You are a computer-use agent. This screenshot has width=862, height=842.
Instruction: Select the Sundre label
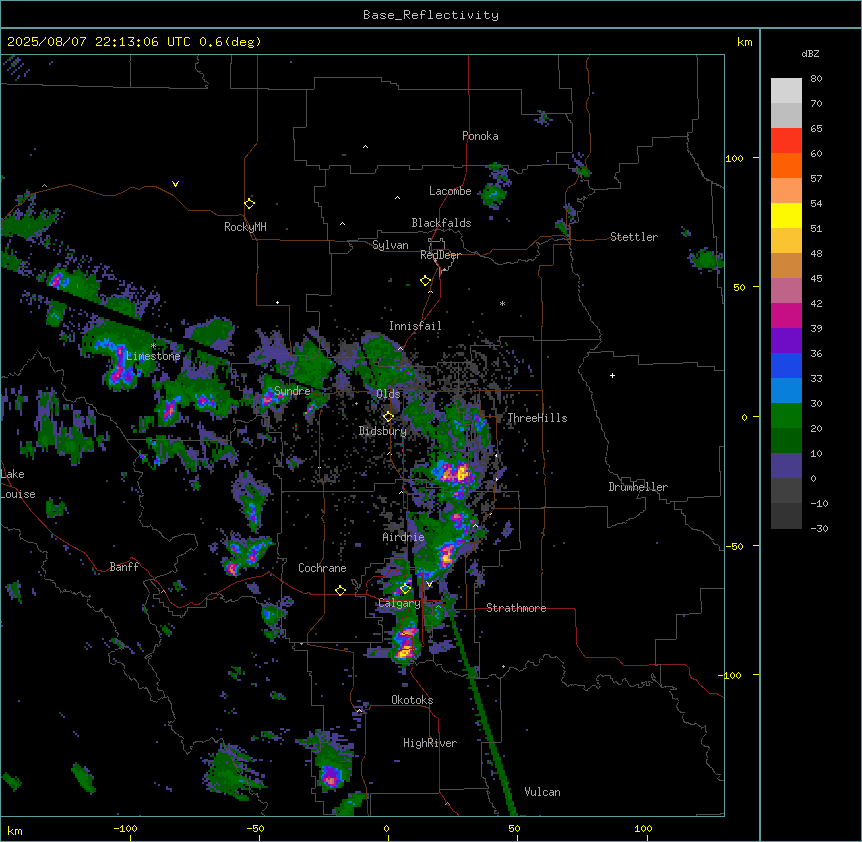point(292,391)
